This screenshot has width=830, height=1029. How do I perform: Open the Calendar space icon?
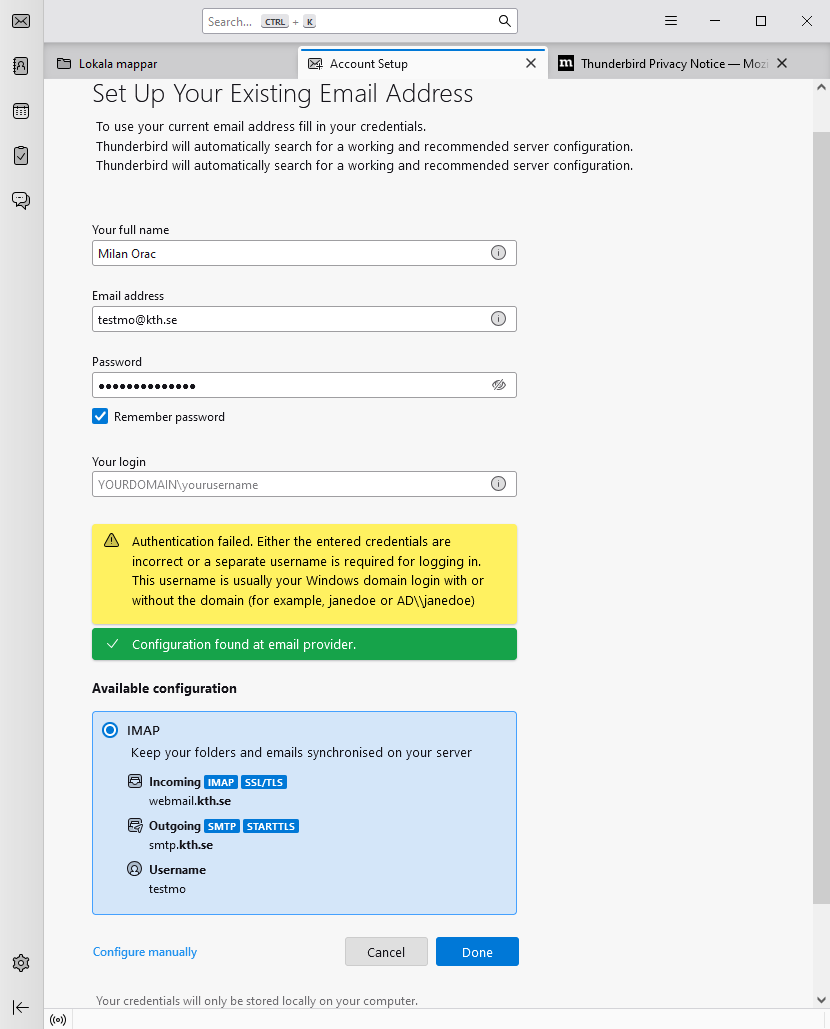[x=21, y=111]
